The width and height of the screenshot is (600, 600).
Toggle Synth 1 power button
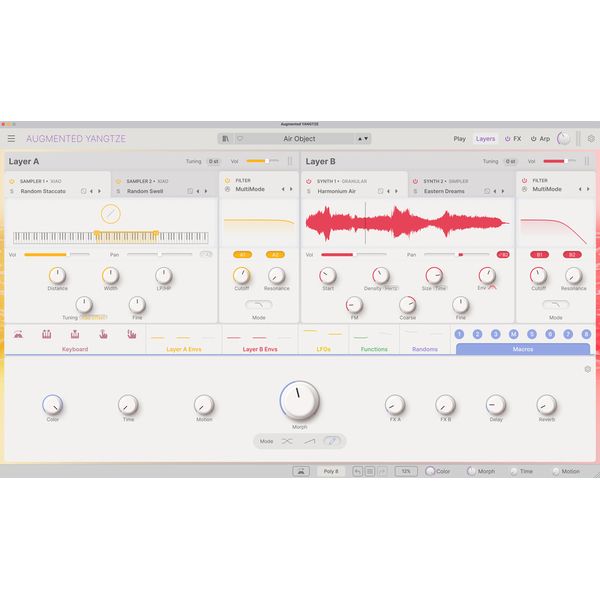pyautogui.click(x=308, y=181)
